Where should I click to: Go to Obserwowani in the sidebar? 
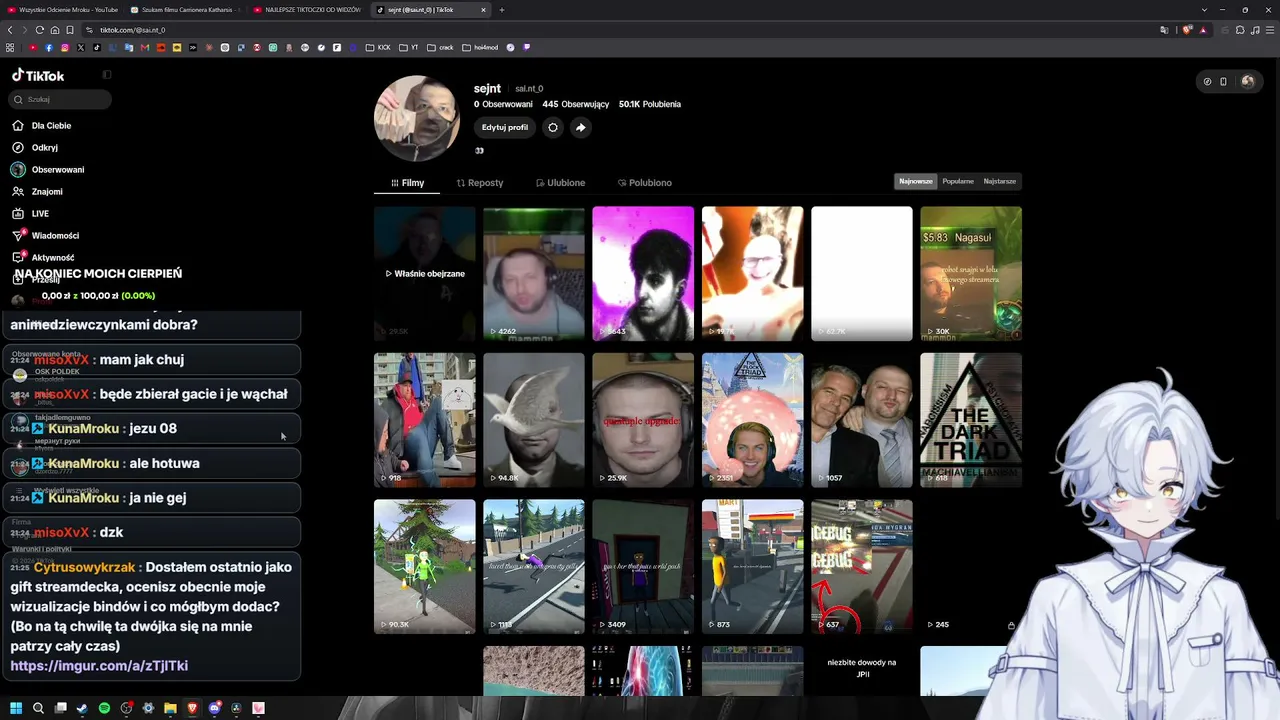[48, 170]
